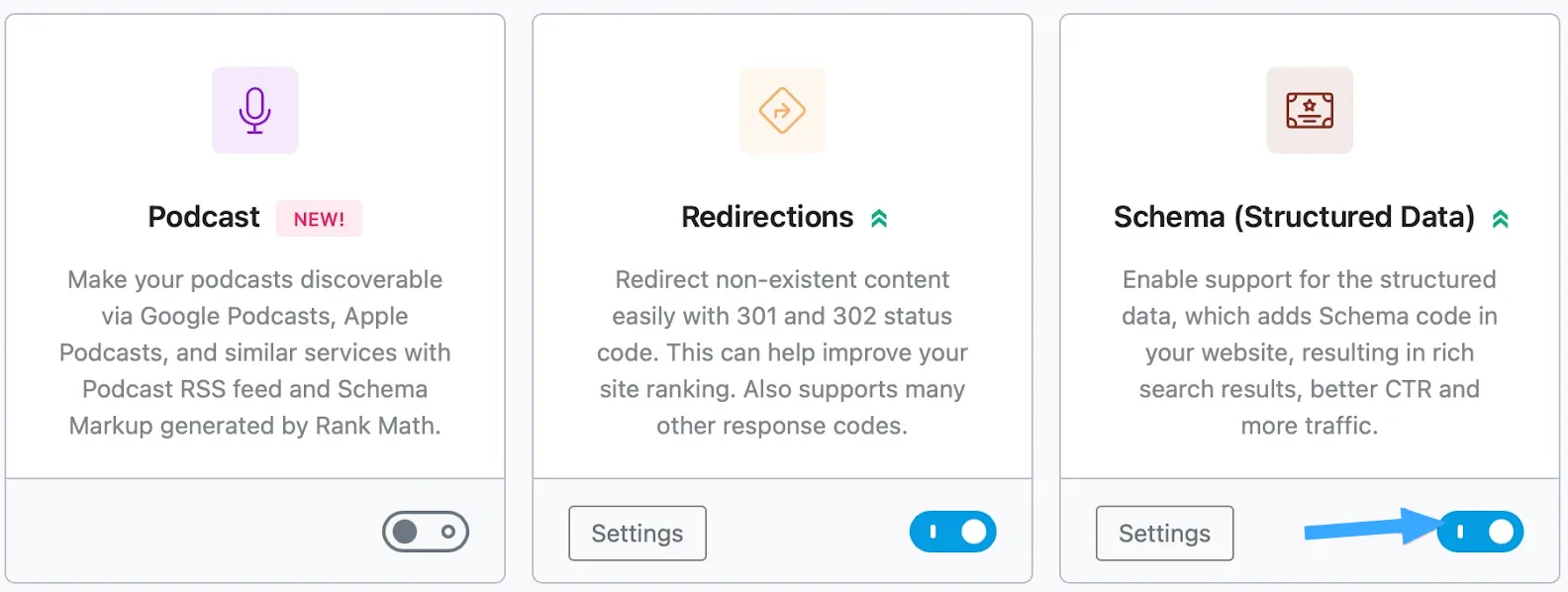Click the Podcast card footer area
The height and width of the screenshot is (592, 1568).
click(255, 532)
